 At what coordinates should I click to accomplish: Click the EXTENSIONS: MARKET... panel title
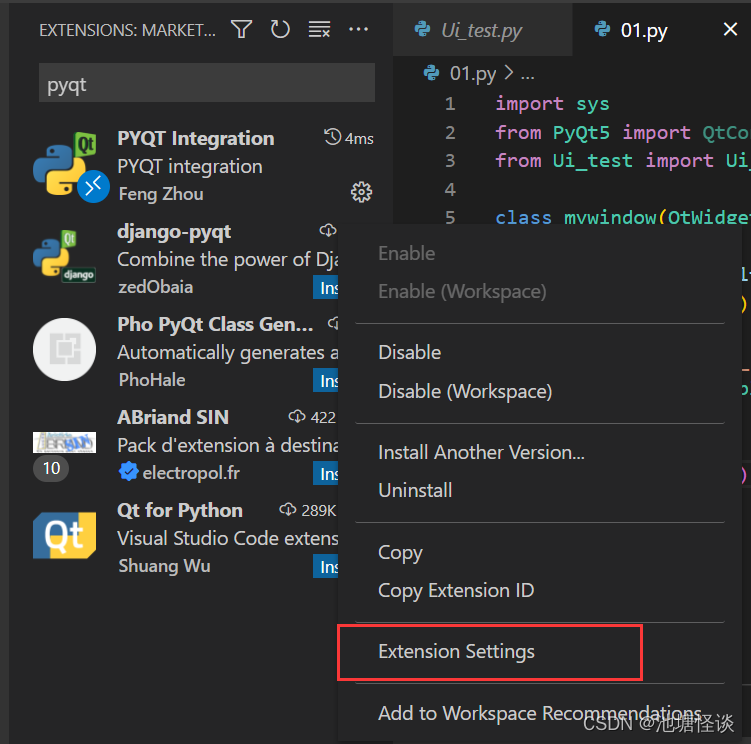click(127, 30)
